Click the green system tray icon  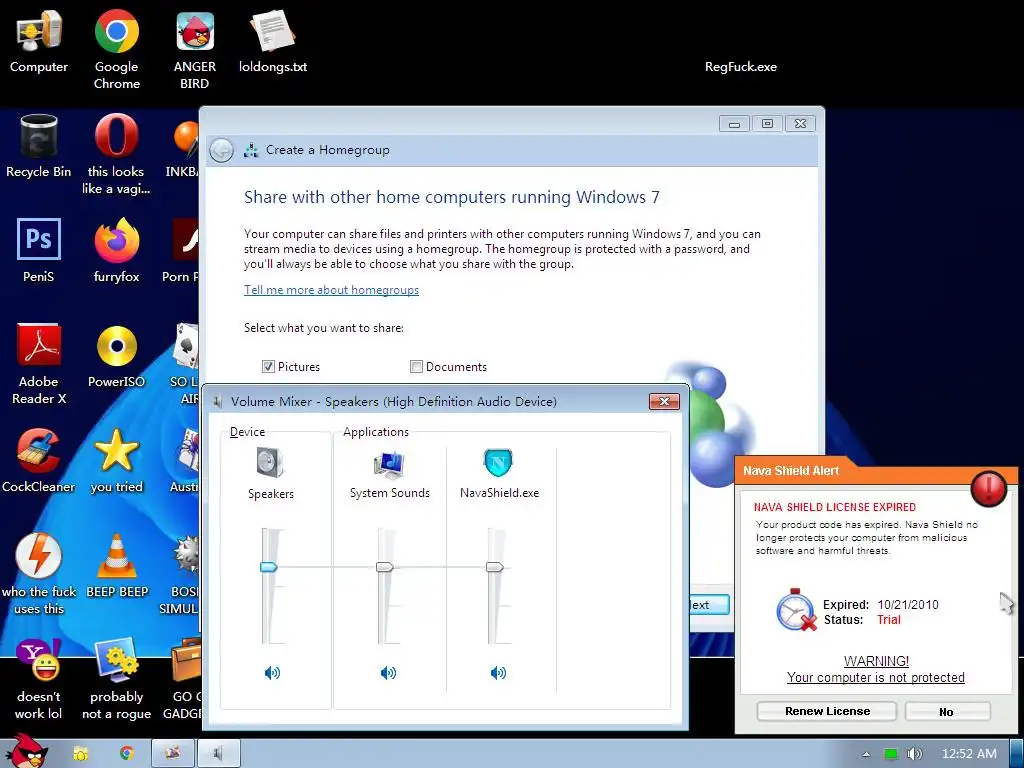point(891,754)
